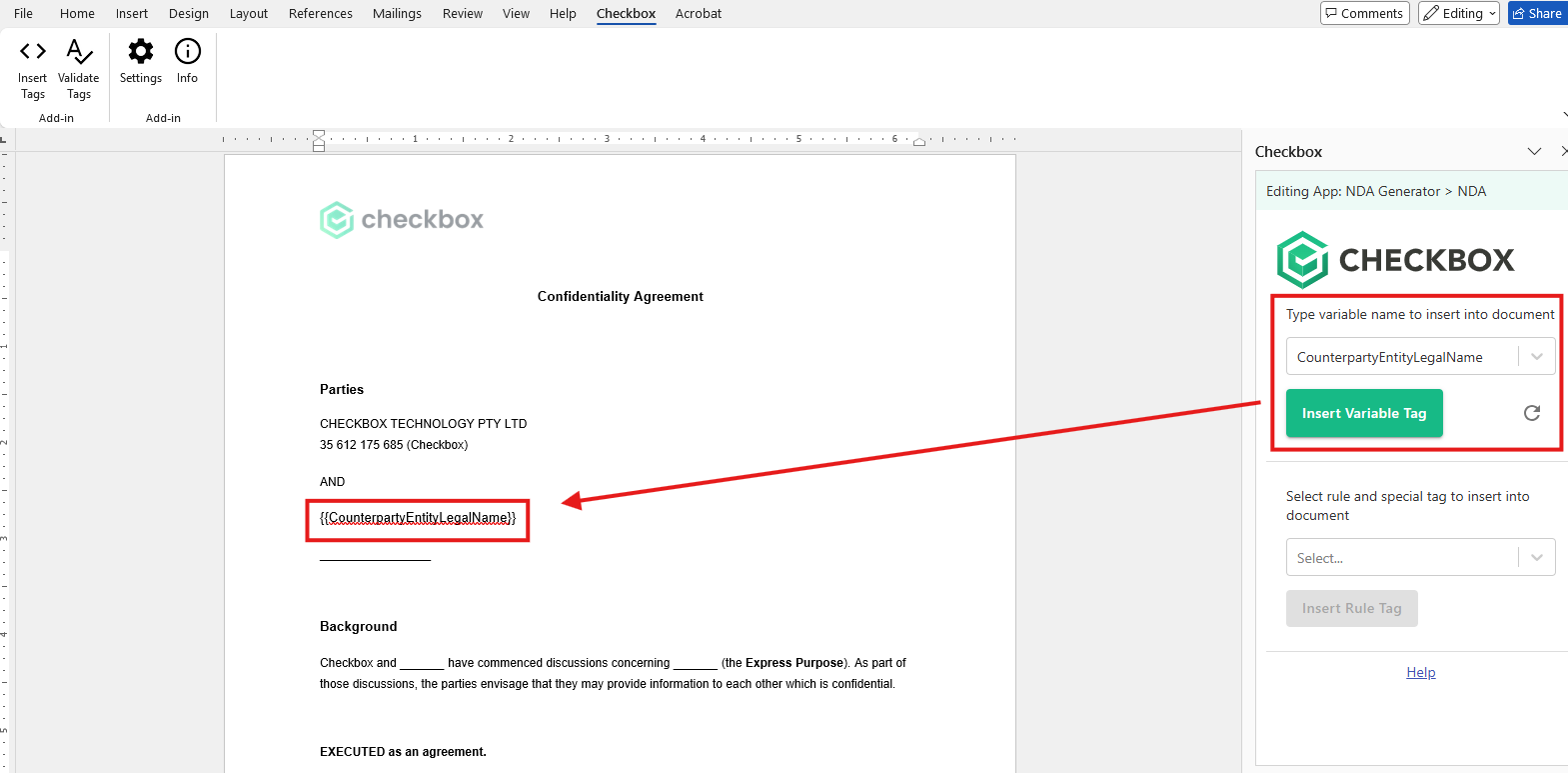Image resolution: width=1568 pixels, height=773 pixels.
Task: Click the Express Purpose bold text
Action: pos(794,663)
